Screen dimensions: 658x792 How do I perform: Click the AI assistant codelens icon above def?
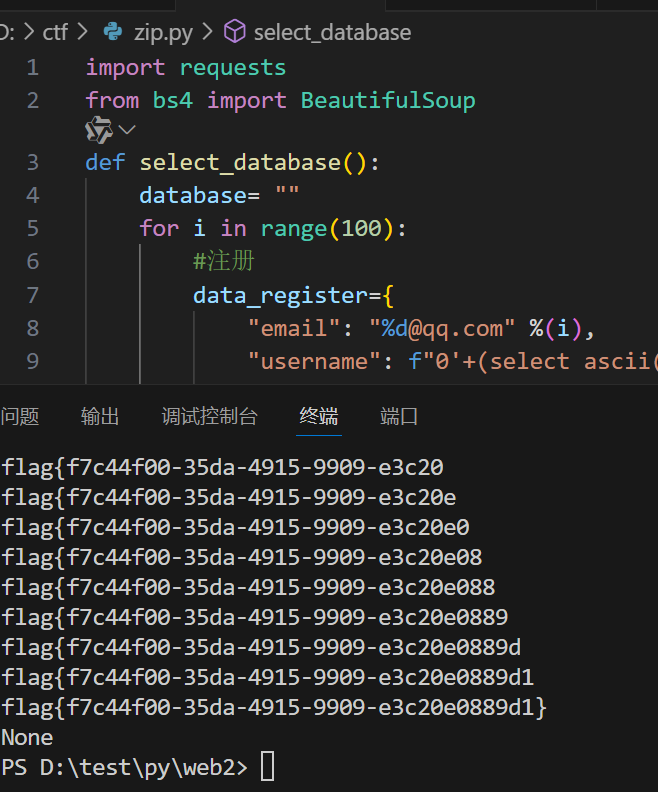(98, 130)
